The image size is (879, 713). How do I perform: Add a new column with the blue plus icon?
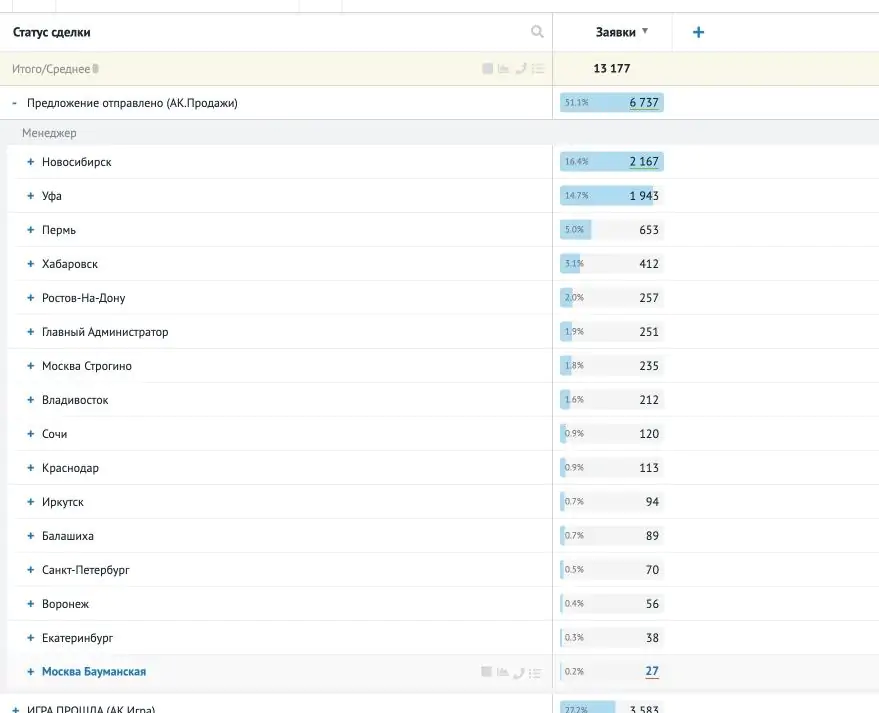tap(698, 33)
